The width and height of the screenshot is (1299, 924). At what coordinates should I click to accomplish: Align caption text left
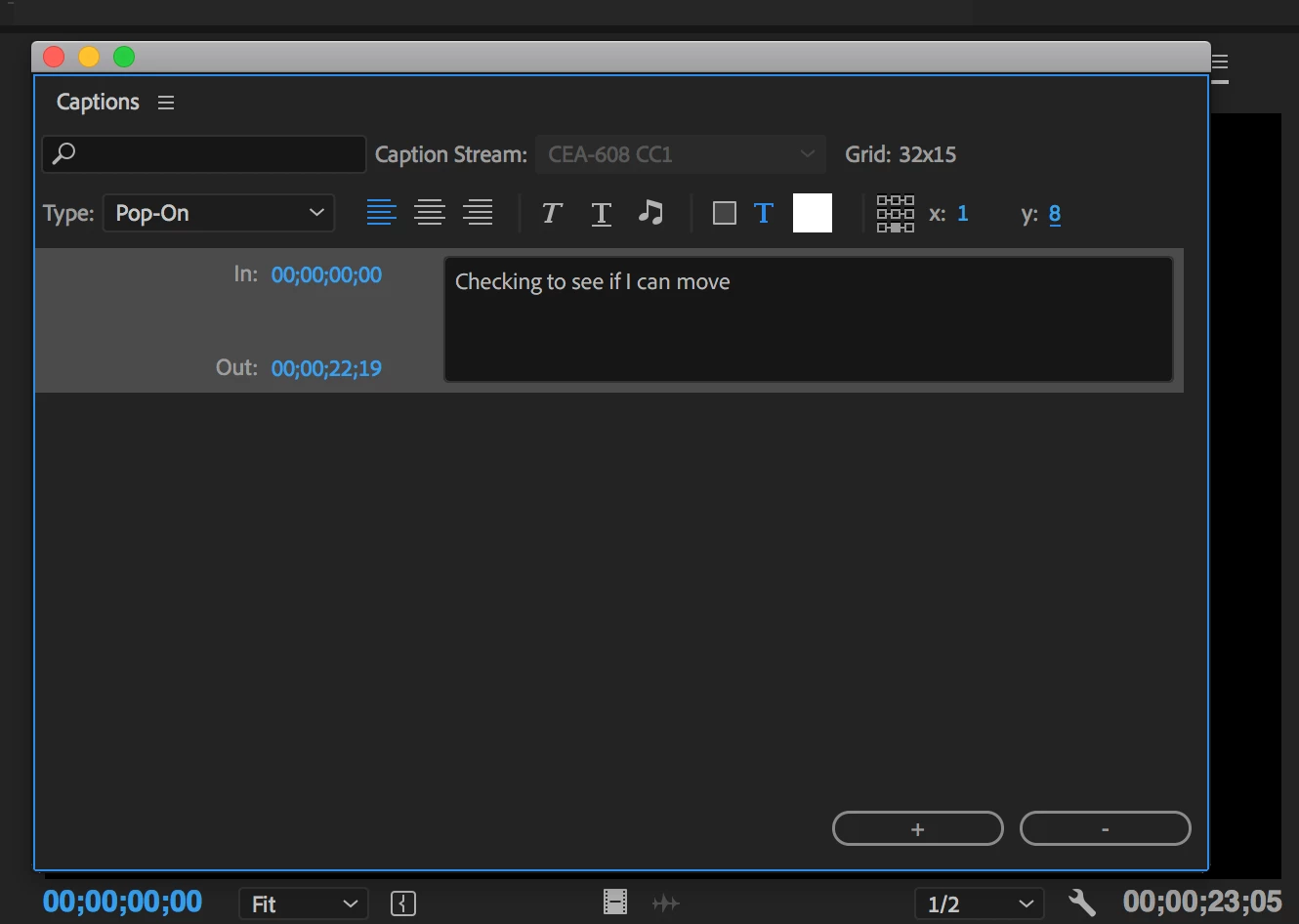[x=381, y=212]
